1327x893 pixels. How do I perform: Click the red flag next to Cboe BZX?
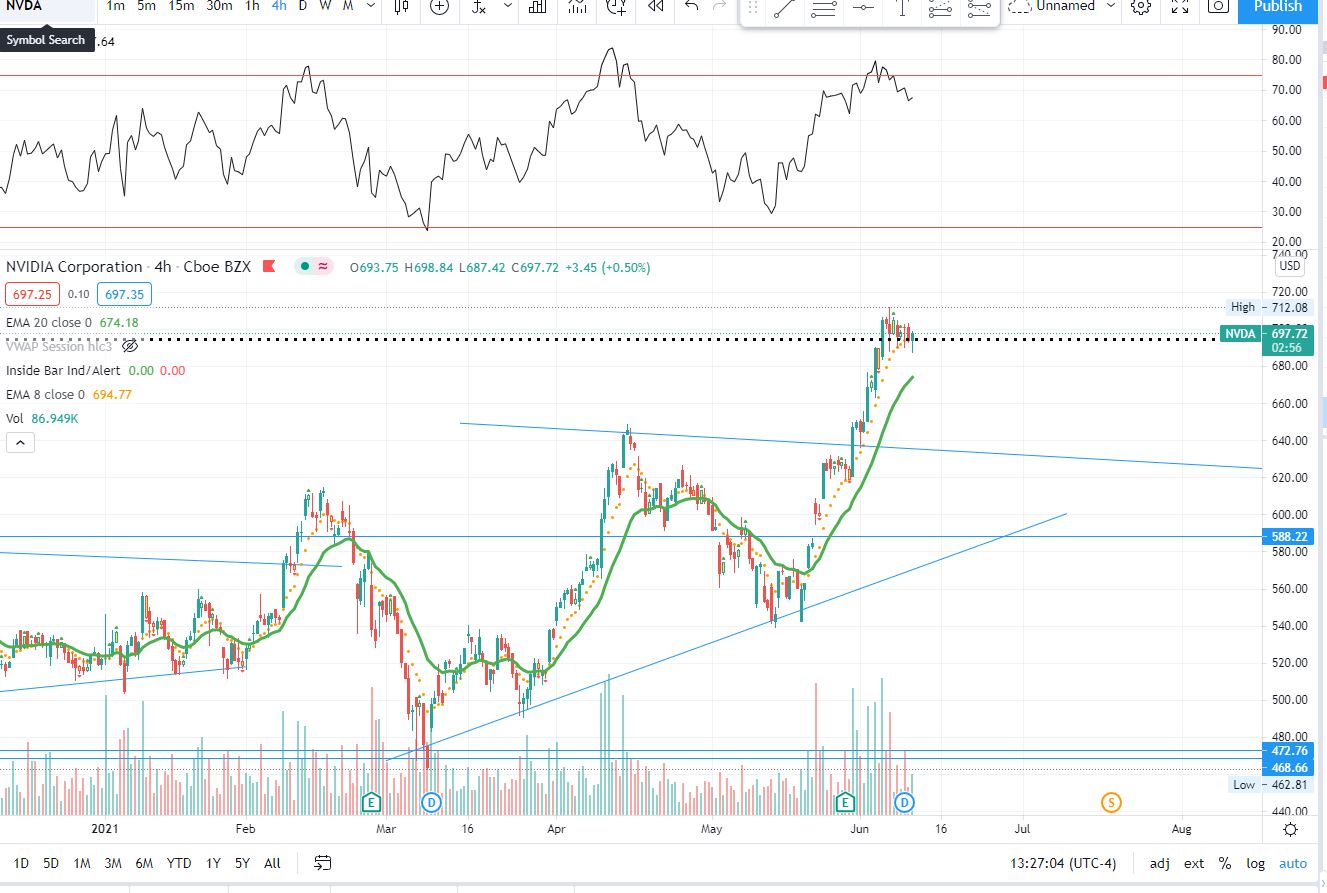268,266
